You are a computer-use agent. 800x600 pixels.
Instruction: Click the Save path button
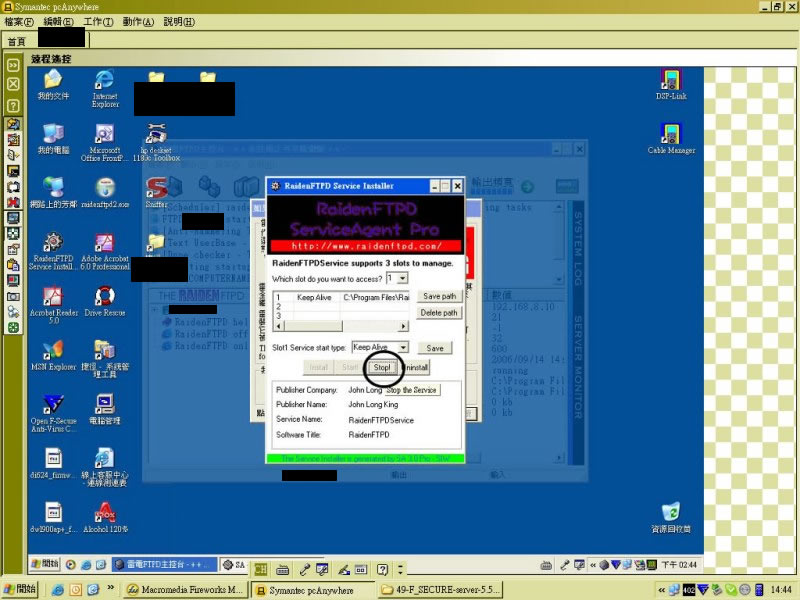coord(439,296)
